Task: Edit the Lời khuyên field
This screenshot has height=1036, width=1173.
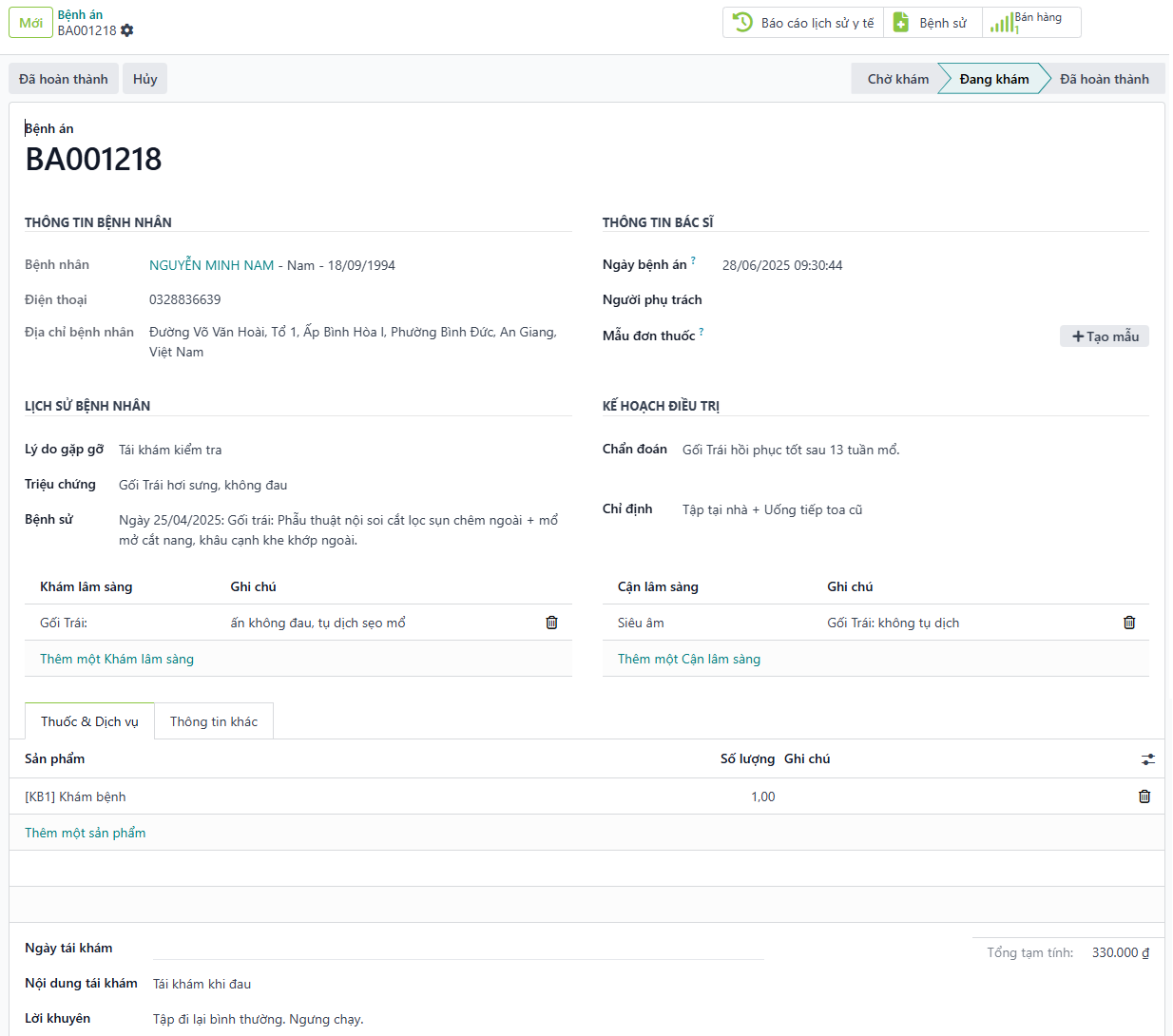Action: (x=458, y=1019)
